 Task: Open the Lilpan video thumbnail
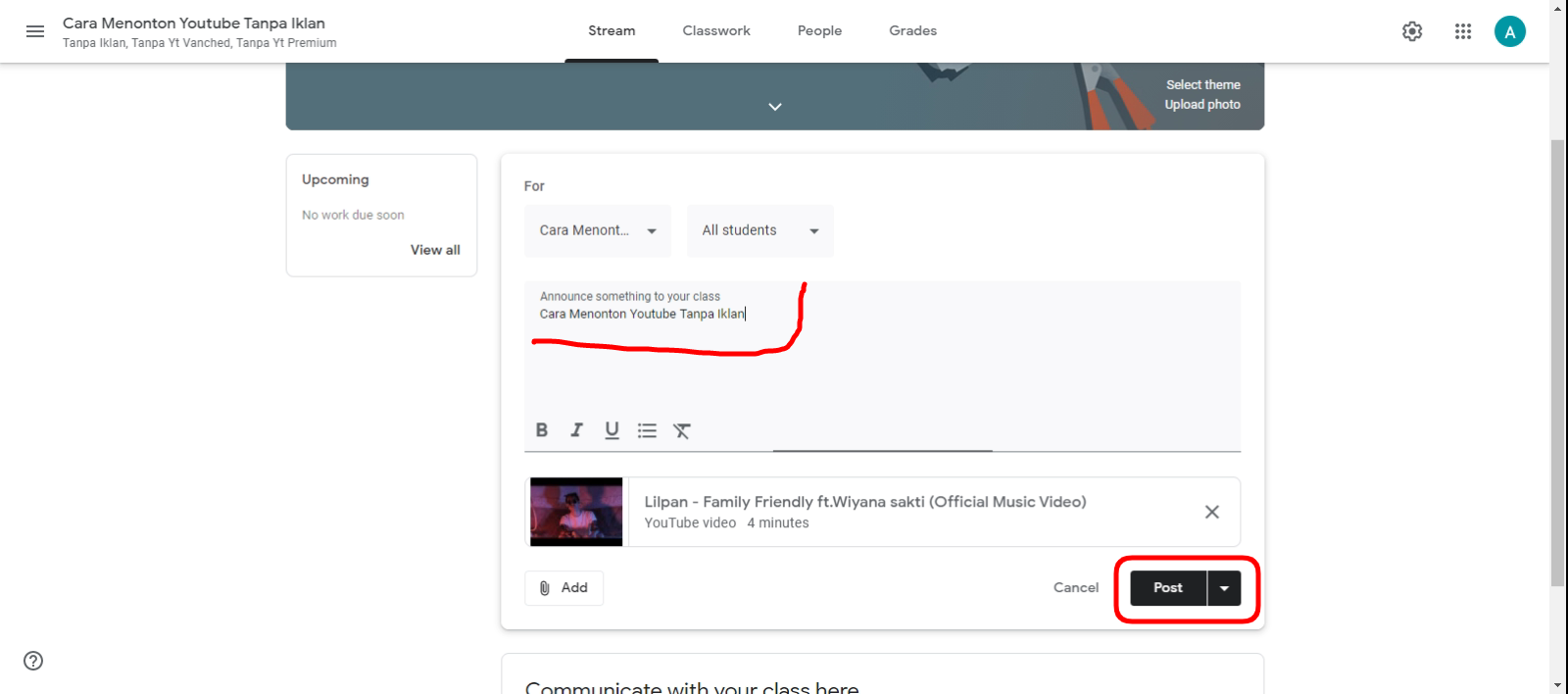576,512
